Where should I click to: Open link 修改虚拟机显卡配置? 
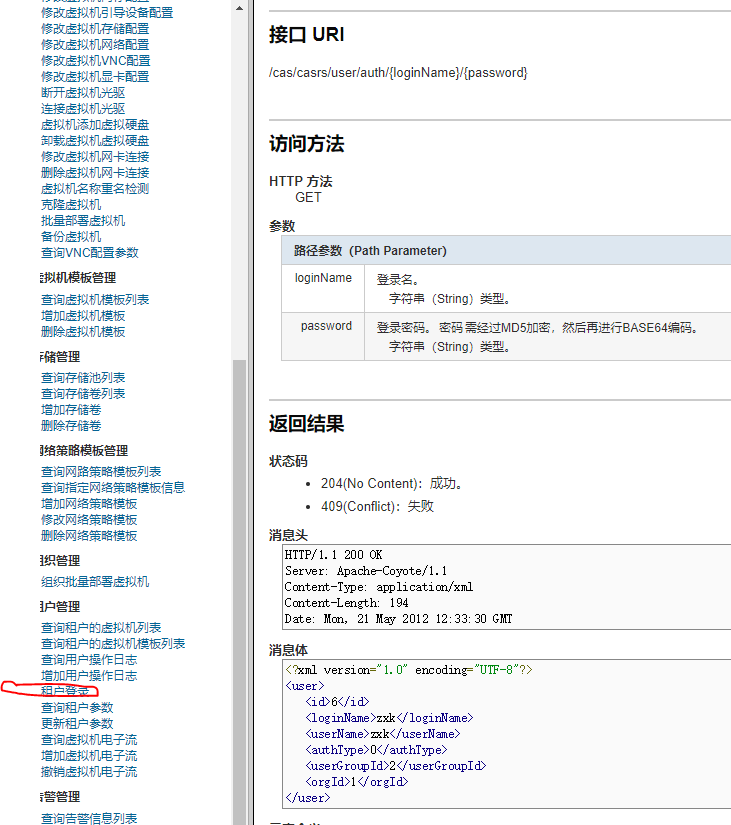click(x=95, y=77)
